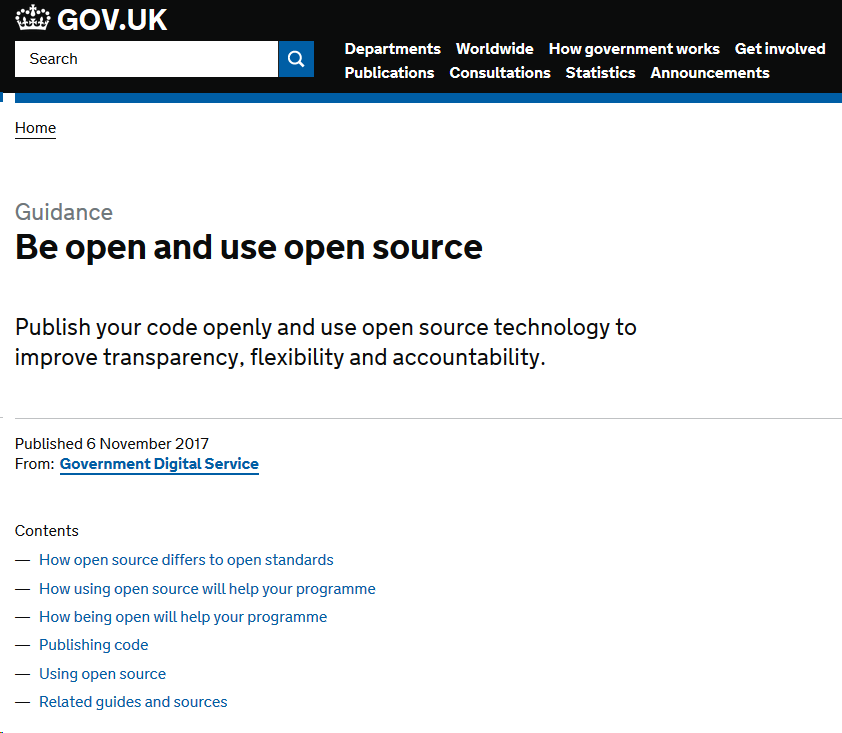Click the 'Publish your code openly' summary paragraph

tap(325, 342)
